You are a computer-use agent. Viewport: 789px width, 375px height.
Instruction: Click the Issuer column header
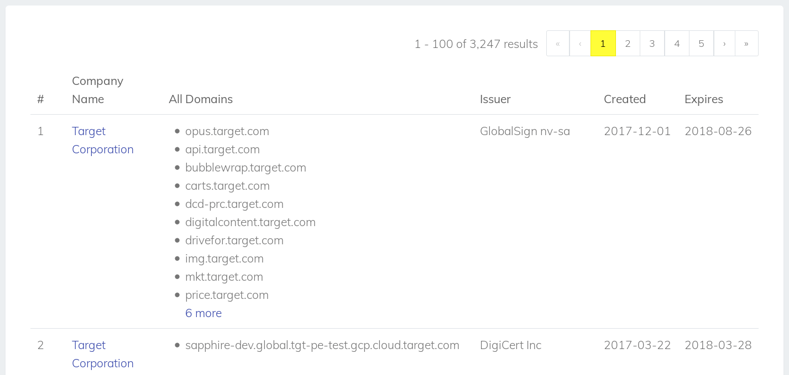click(x=495, y=99)
